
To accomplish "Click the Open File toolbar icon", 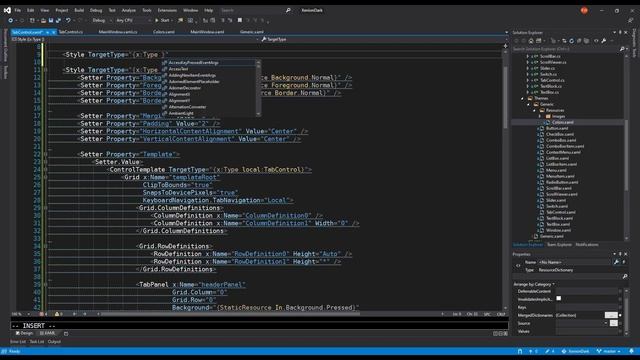I will 43,20.
